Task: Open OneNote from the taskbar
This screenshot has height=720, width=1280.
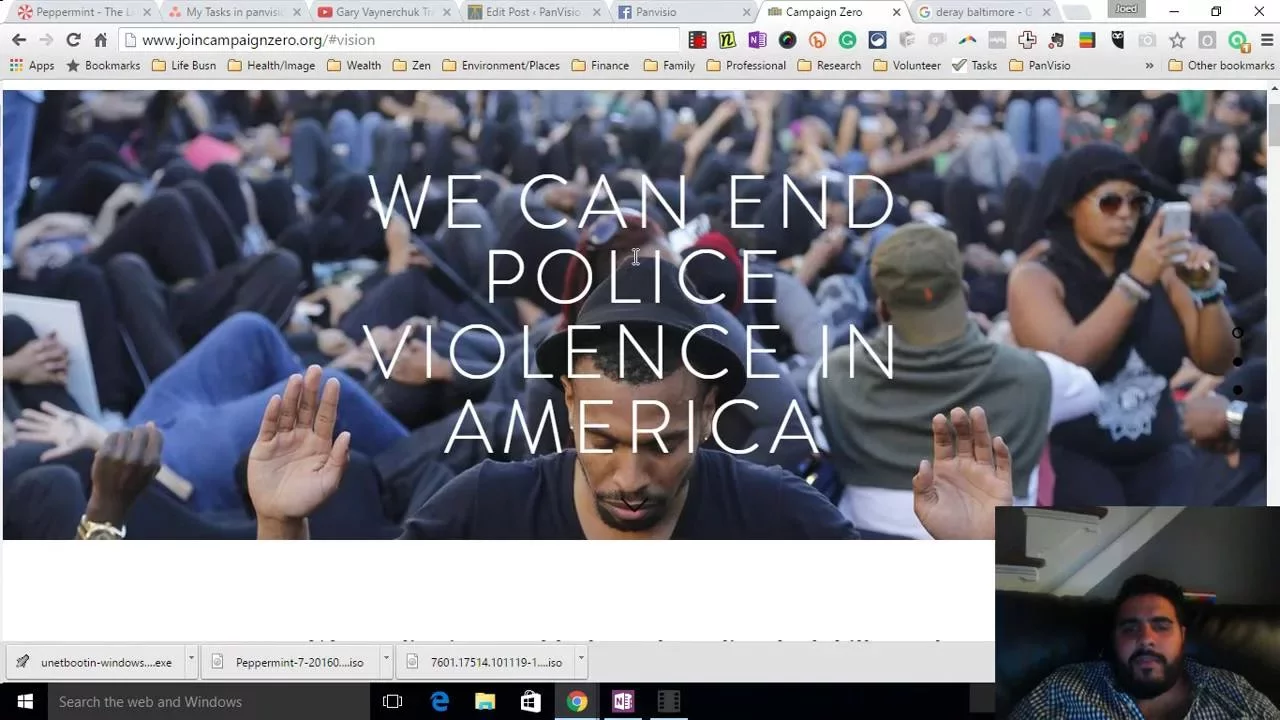Action: click(x=623, y=702)
